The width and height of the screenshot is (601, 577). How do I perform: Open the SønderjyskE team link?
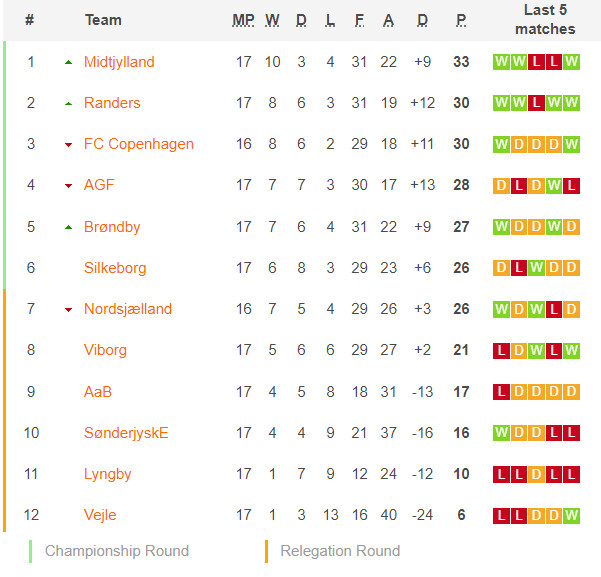click(126, 433)
